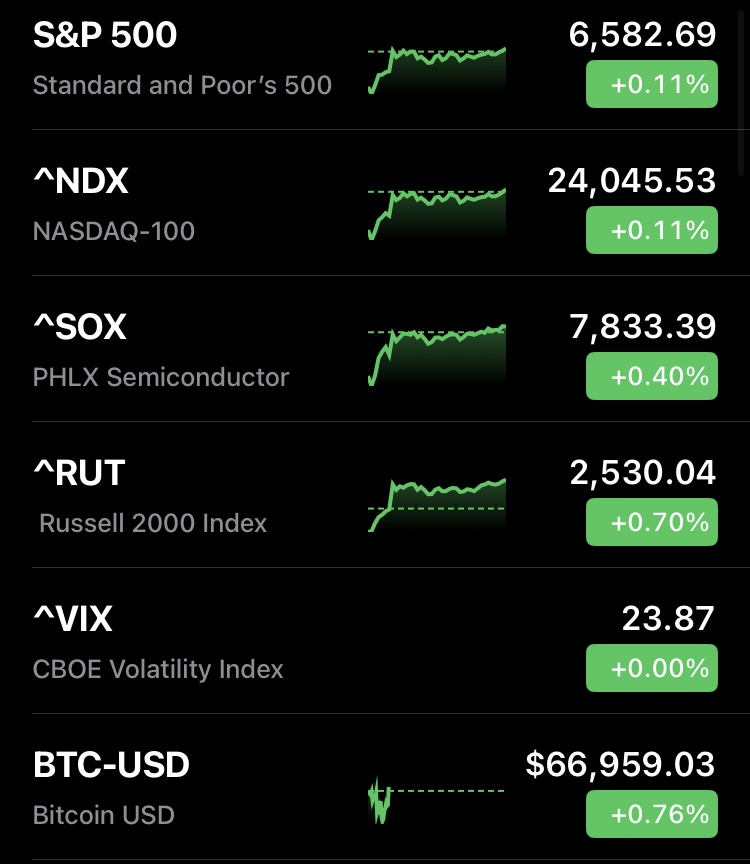Open the ^RUT ticker entry

point(79,474)
